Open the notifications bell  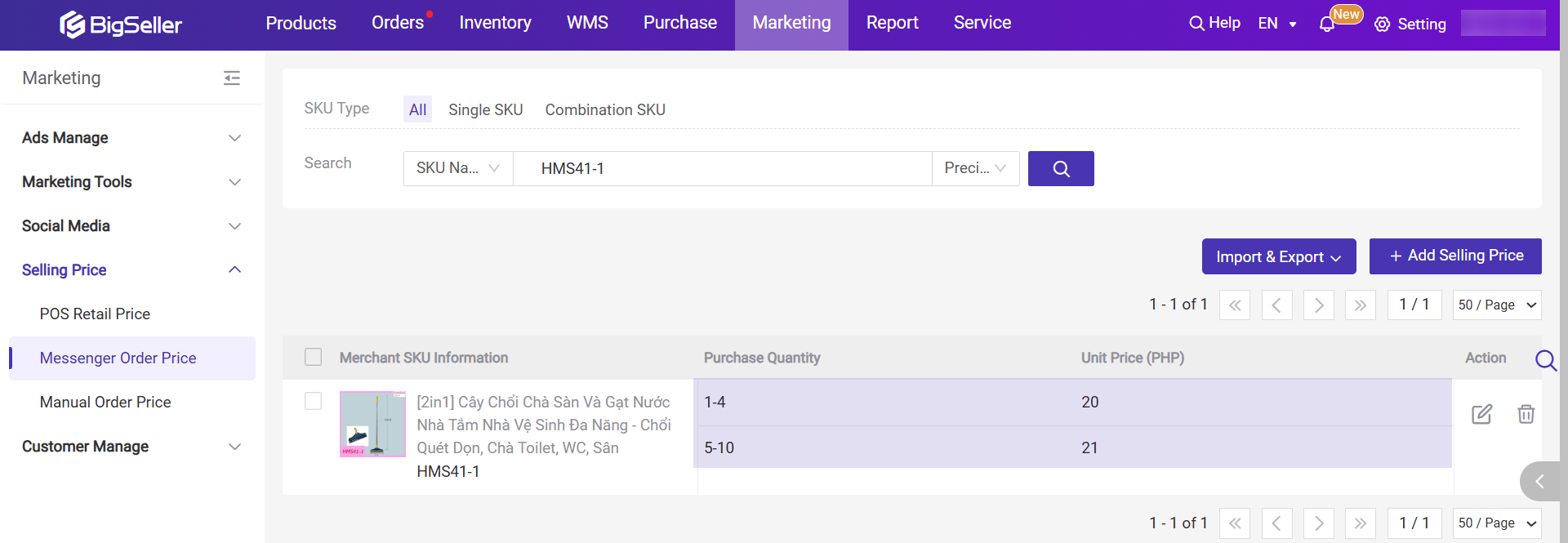1327,24
